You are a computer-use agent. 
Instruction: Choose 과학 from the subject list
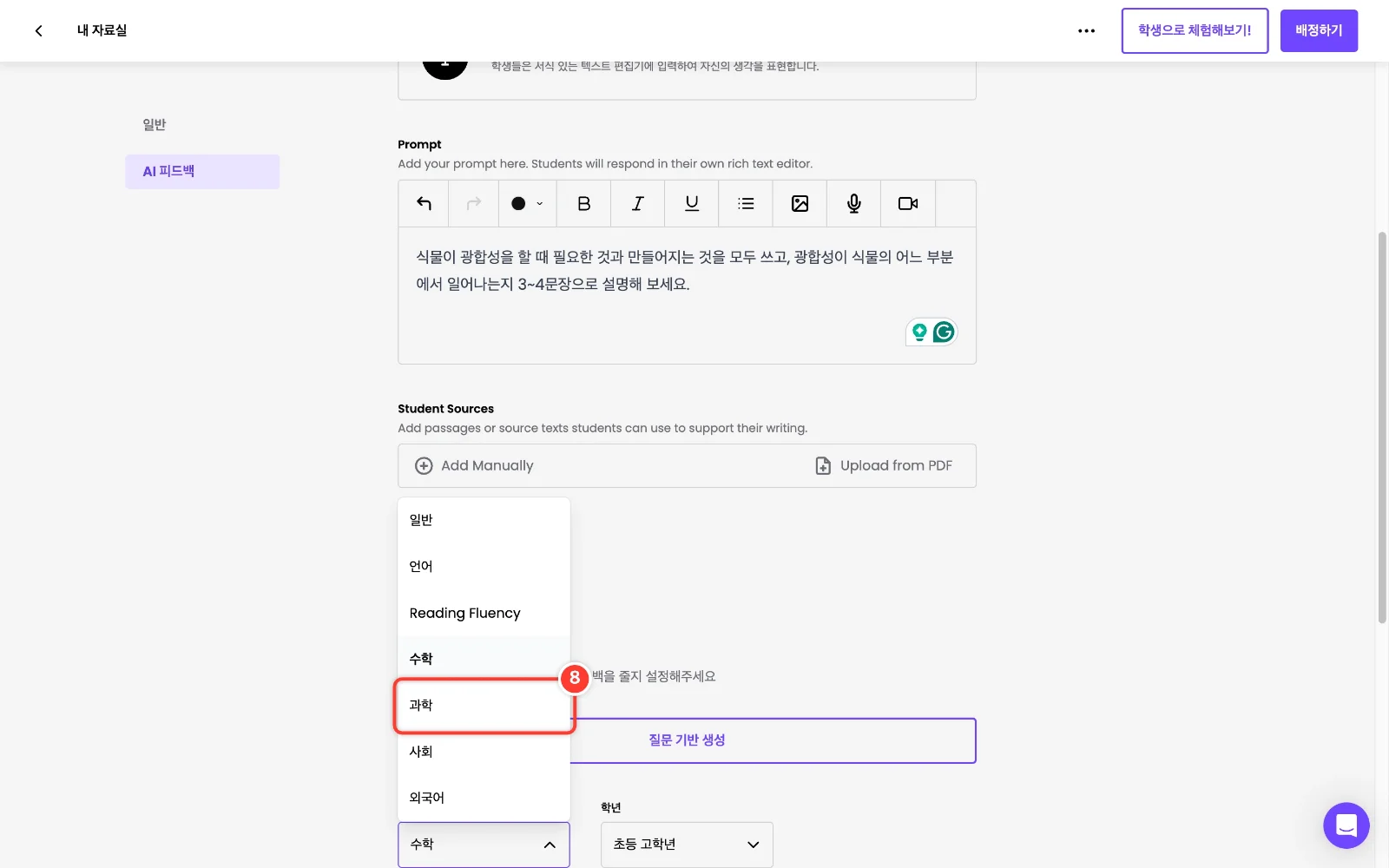click(x=484, y=705)
